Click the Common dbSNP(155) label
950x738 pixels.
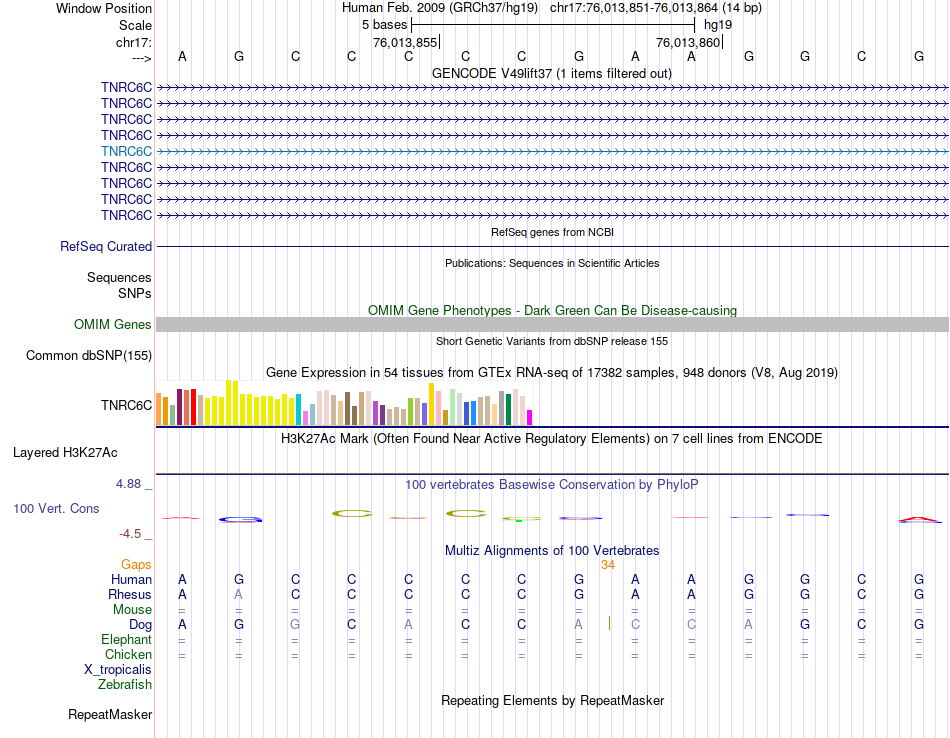click(88, 356)
